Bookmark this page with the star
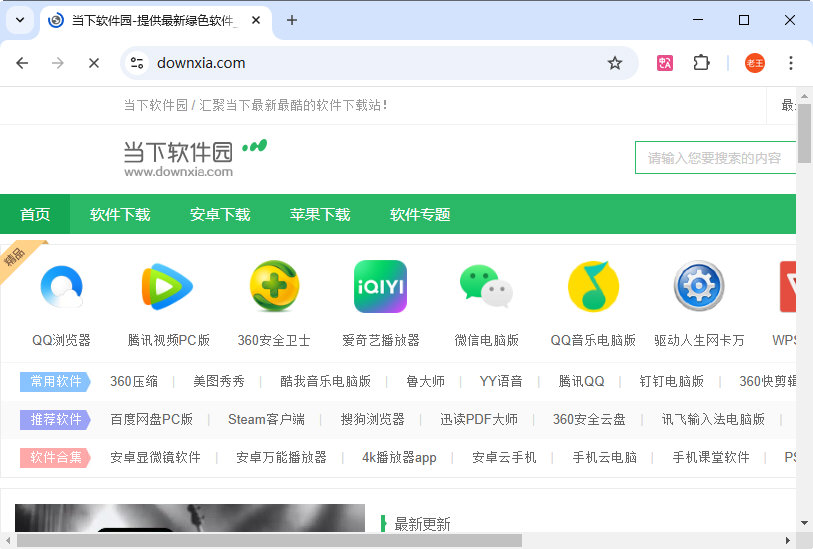This screenshot has width=813, height=549. (615, 63)
